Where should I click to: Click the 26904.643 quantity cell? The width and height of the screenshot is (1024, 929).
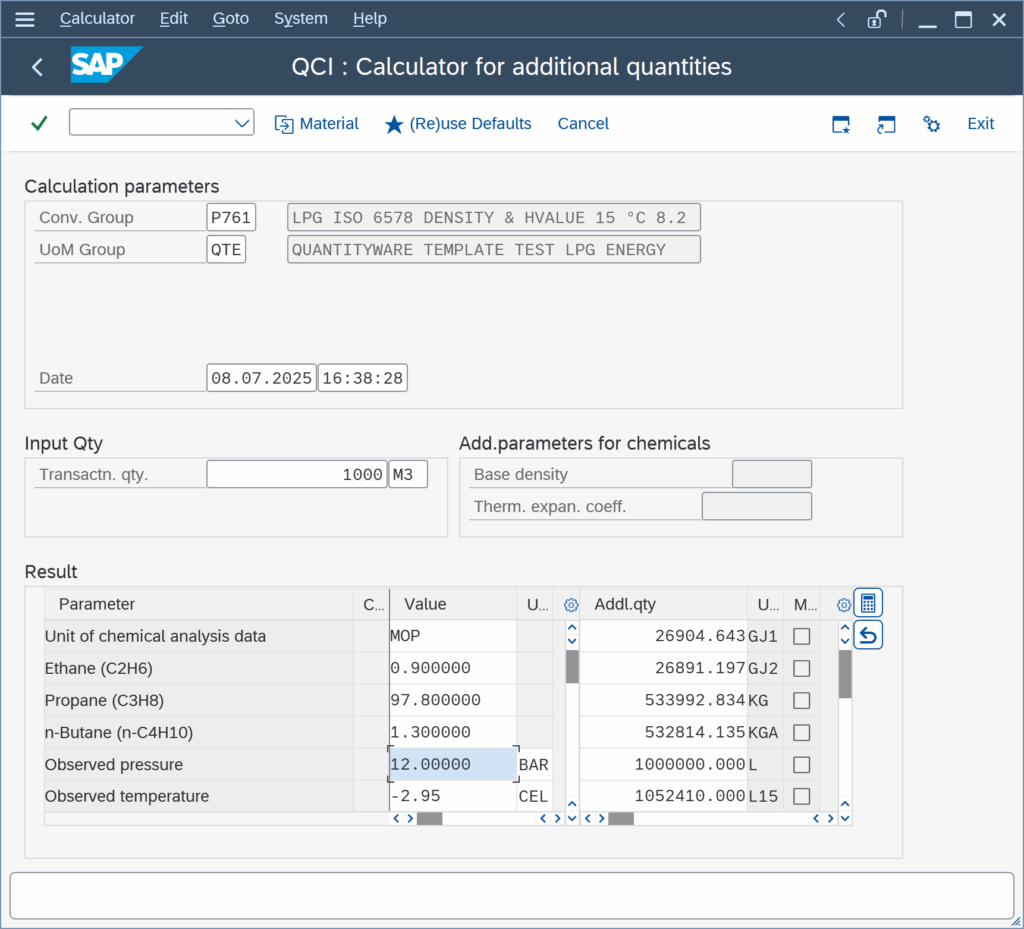point(664,637)
